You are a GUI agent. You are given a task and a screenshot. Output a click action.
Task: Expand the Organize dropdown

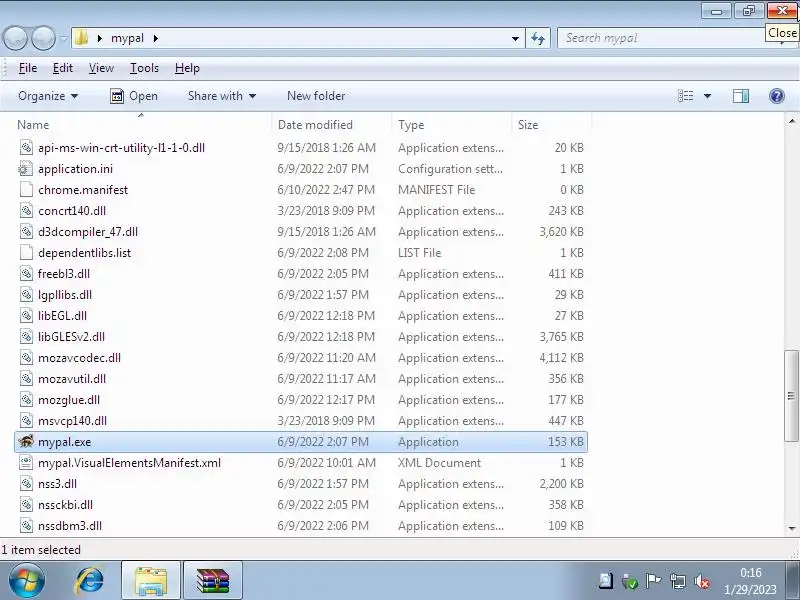pyautogui.click(x=48, y=96)
